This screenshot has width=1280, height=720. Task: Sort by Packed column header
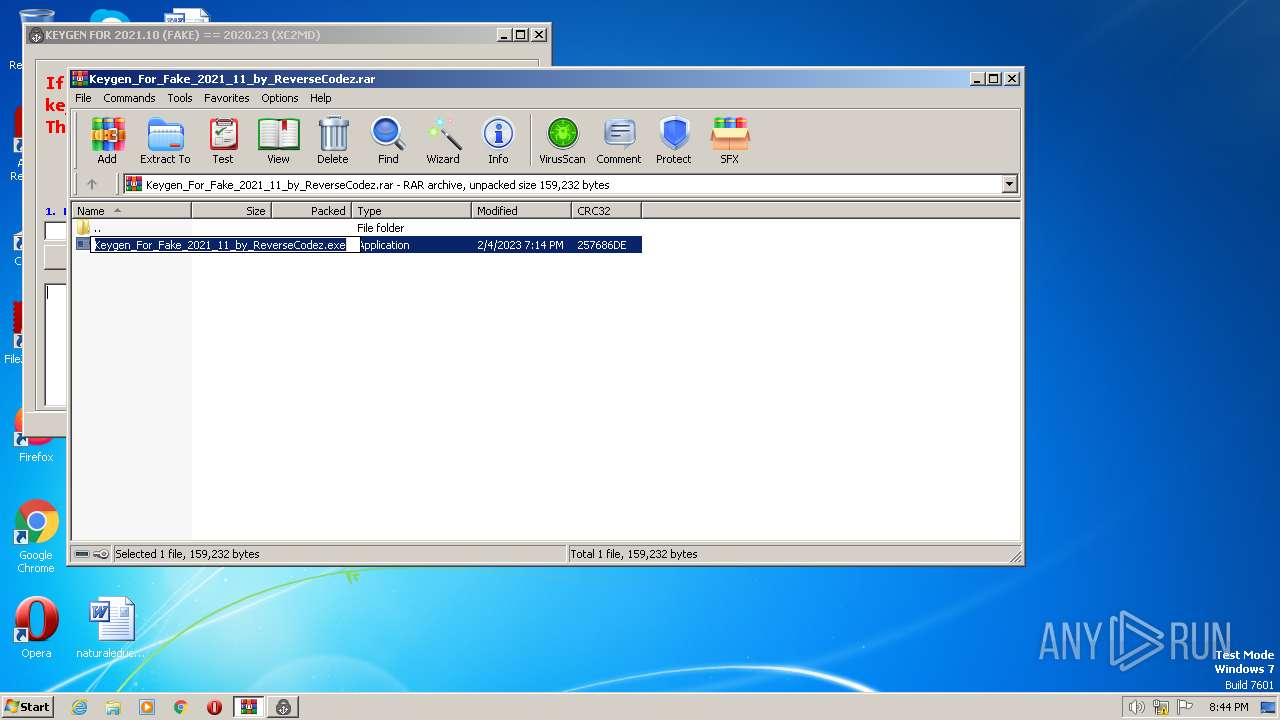click(311, 211)
